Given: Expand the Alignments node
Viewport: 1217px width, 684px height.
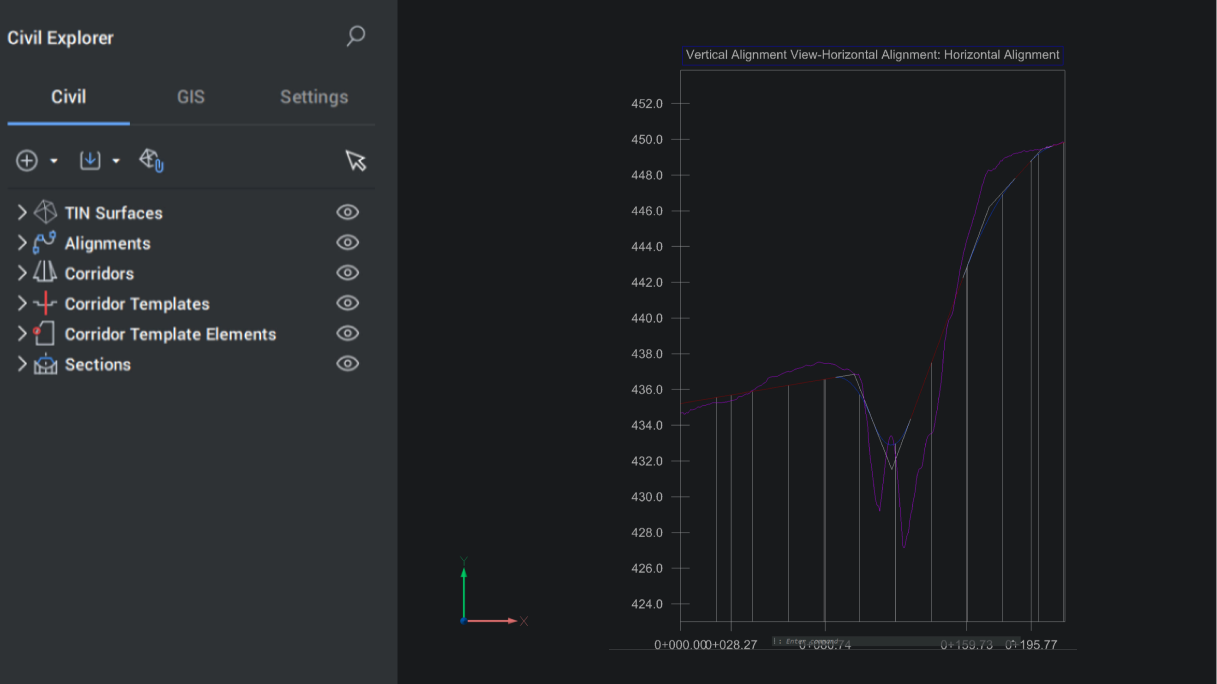Looking at the screenshot, I should pyautogui.click(x=22, y=243).
